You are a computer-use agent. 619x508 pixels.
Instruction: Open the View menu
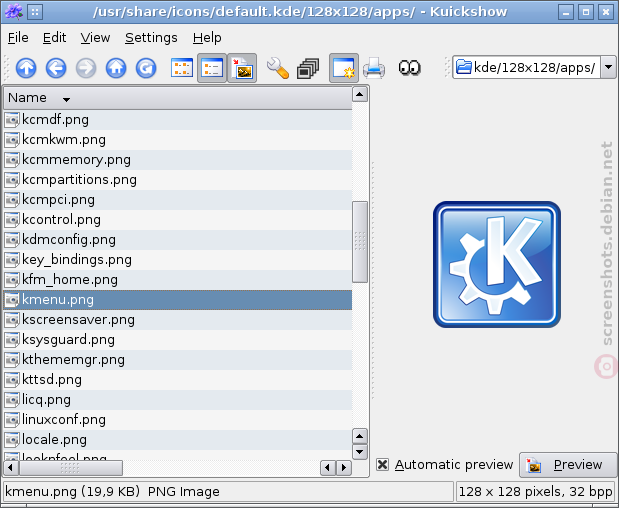pos(95,38)
